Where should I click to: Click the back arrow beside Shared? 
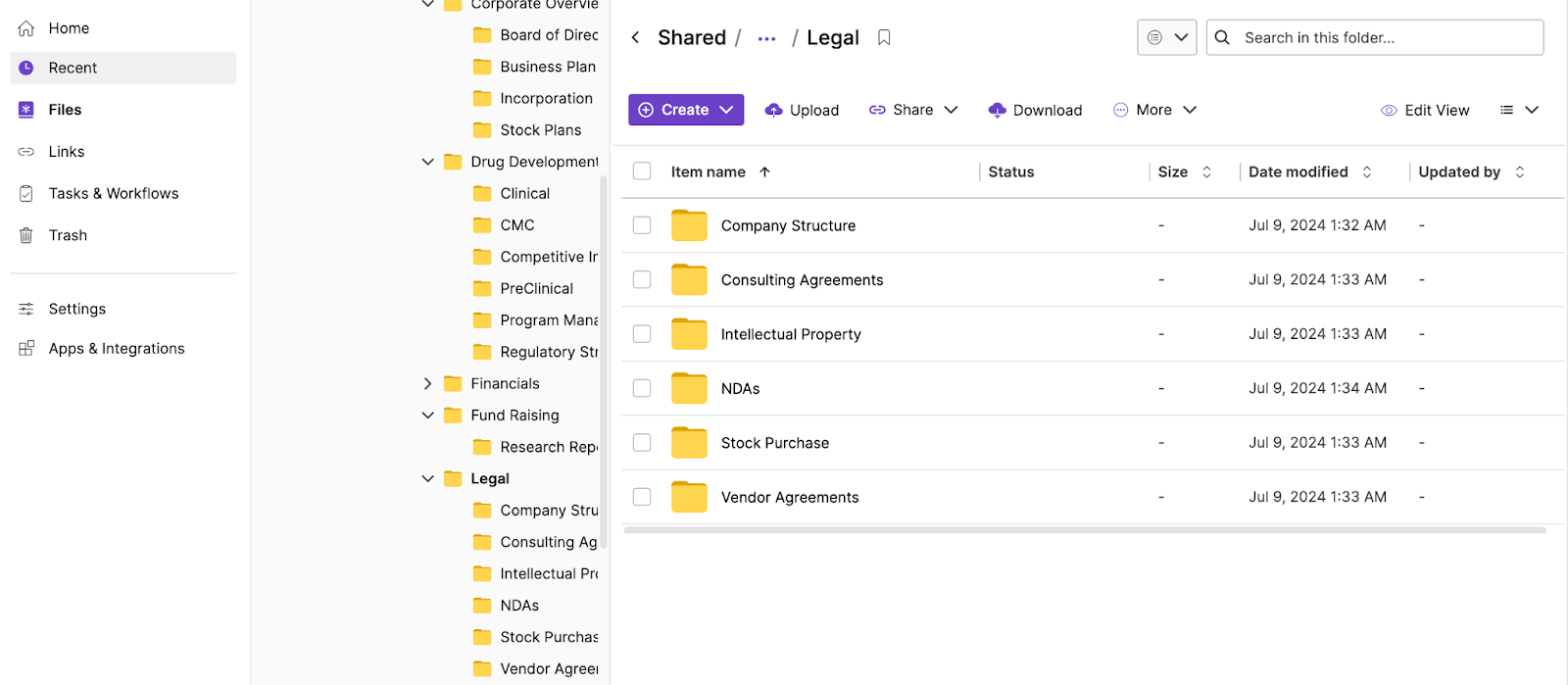click(x=635, y=37)
